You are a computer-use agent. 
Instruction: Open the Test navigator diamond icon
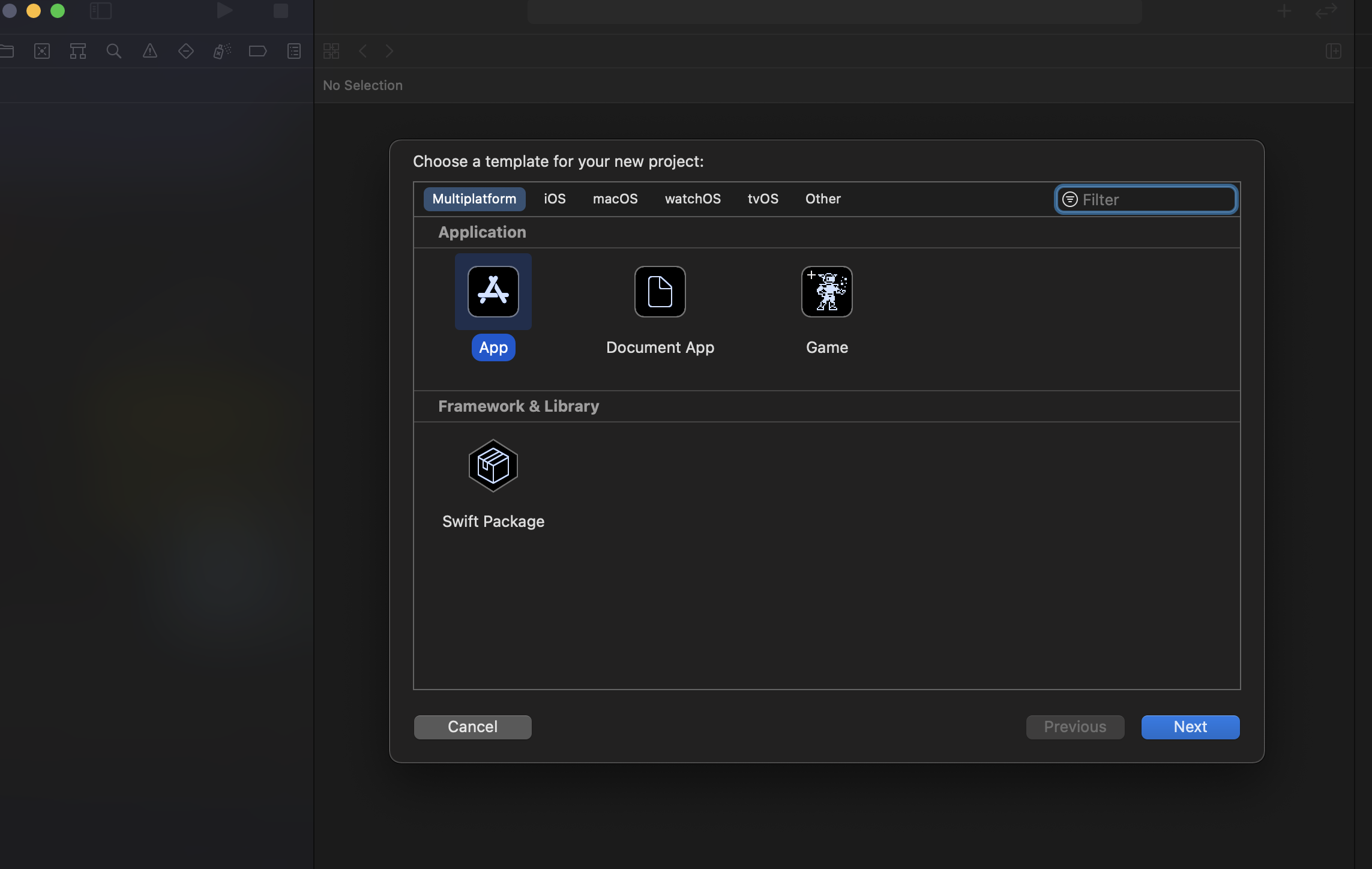[x=185, y=52]
